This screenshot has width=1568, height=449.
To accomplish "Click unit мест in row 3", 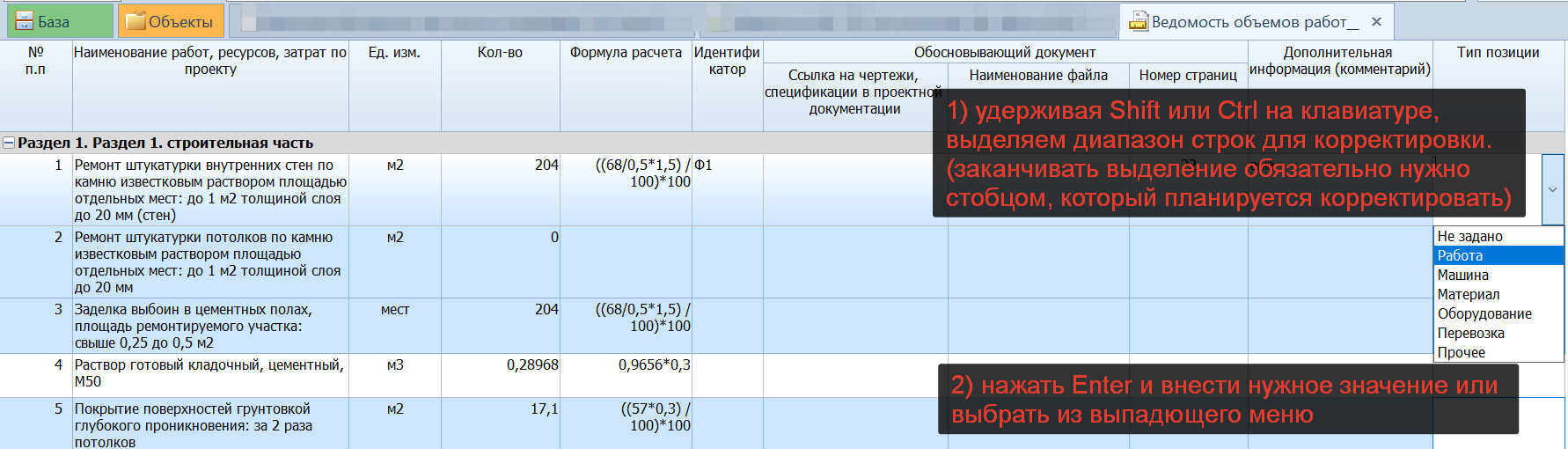I will 394,326.
